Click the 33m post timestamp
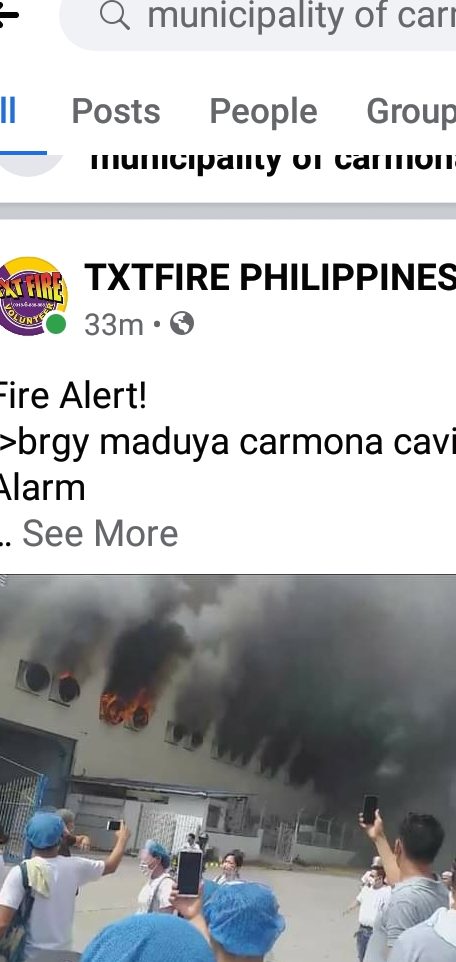 coord(114,324)
